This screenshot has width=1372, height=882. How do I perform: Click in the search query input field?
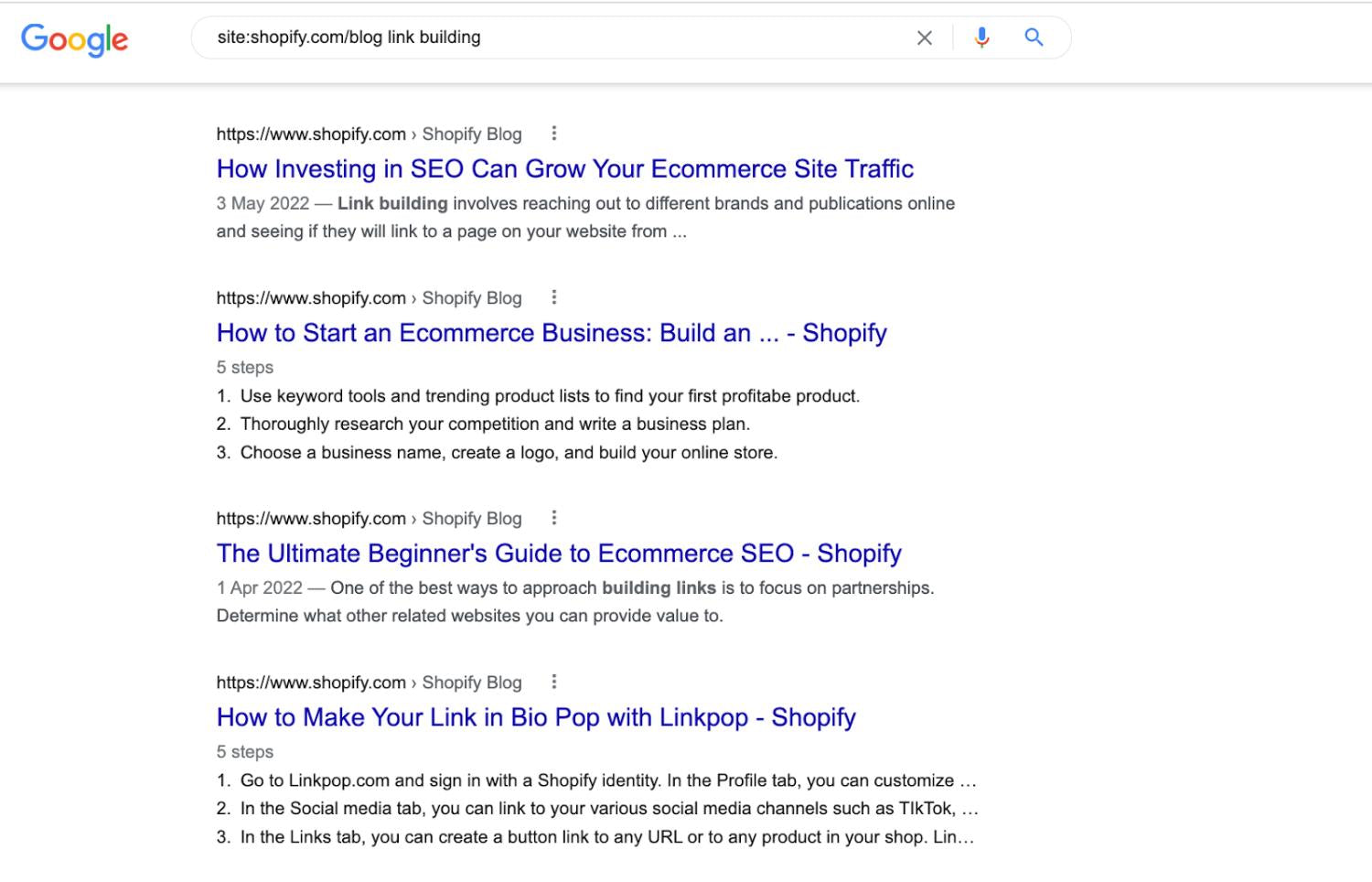pyautogui.click(x=549, y=38)
